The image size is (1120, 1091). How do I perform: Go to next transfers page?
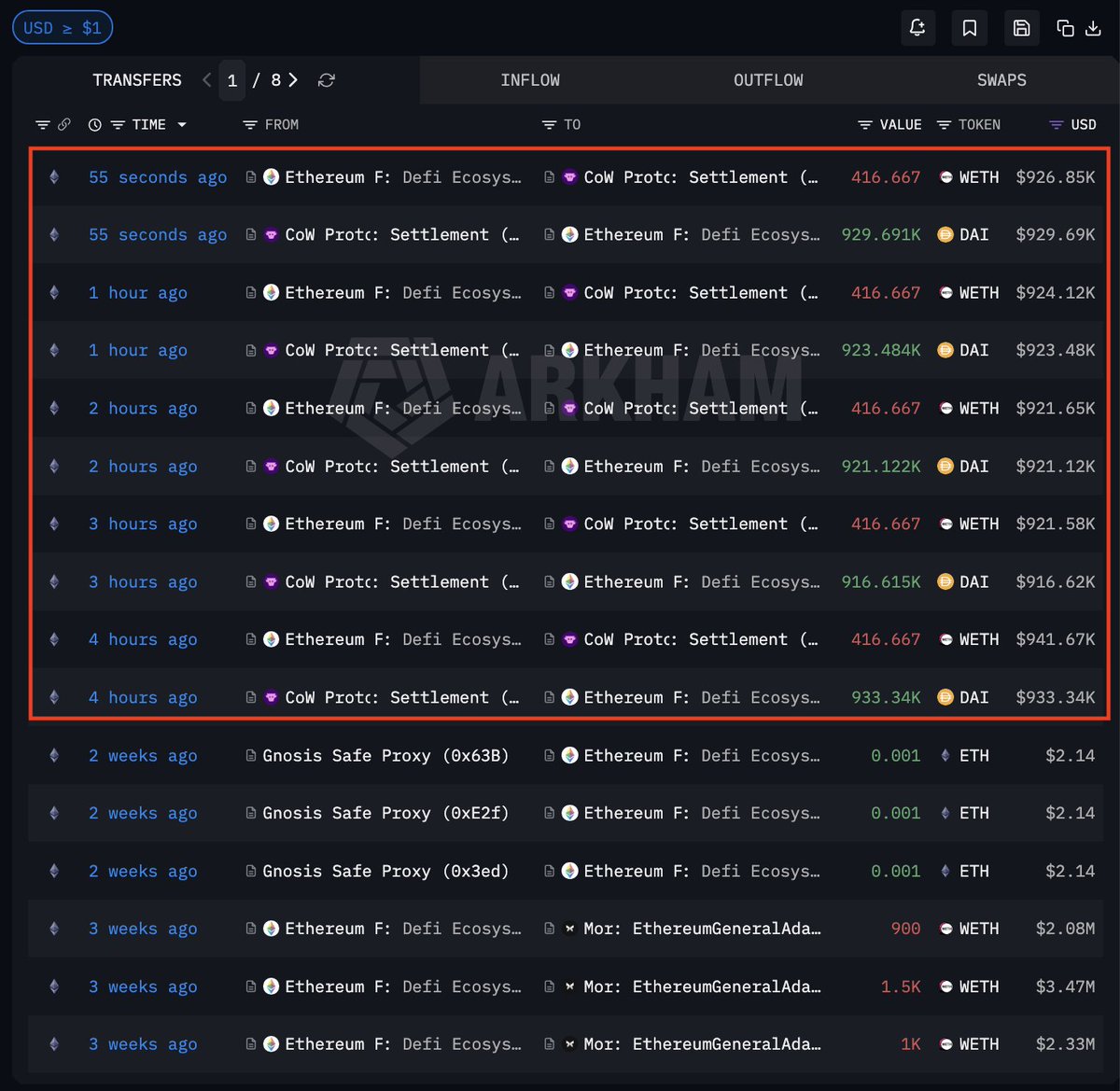coord(293,80)
